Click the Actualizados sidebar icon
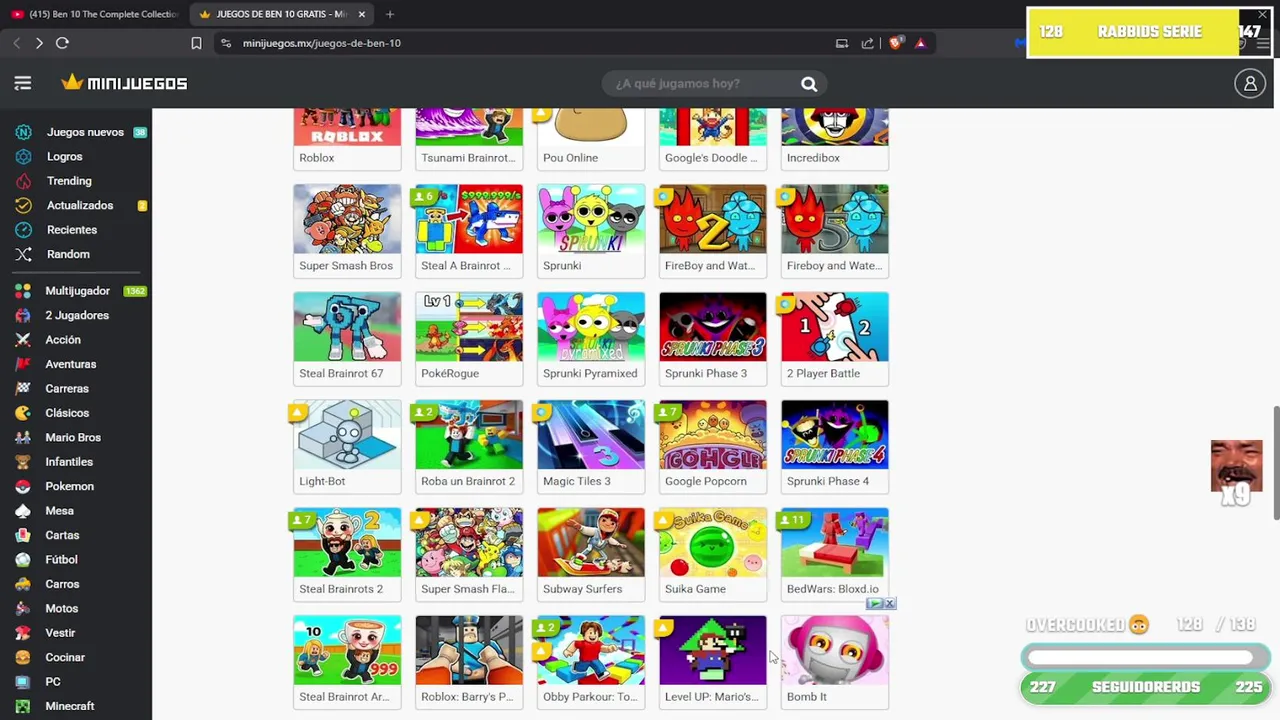The image size is (1280, 720). [23, 205]
